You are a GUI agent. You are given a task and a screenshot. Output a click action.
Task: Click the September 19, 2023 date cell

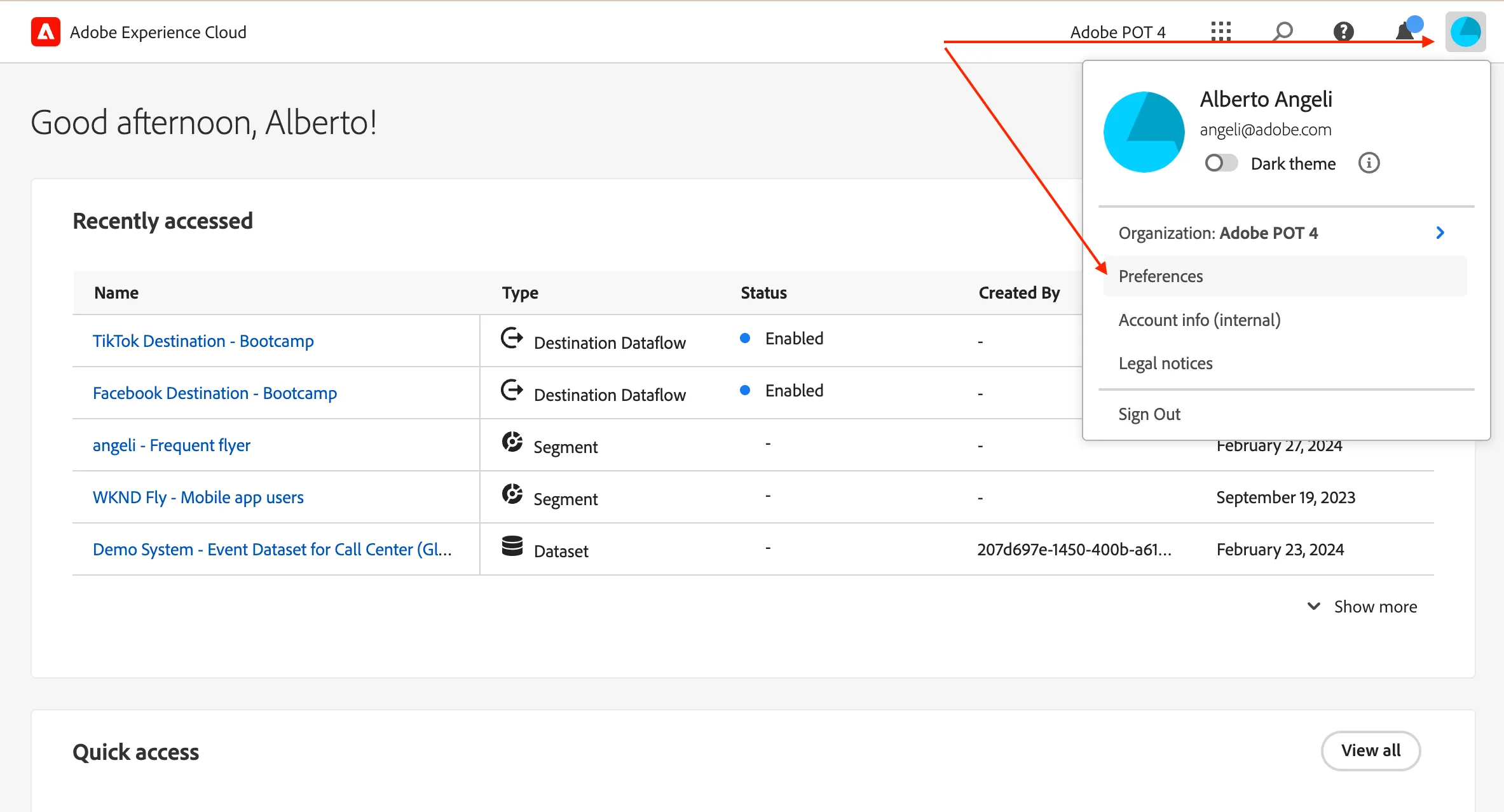(1285, 497)
